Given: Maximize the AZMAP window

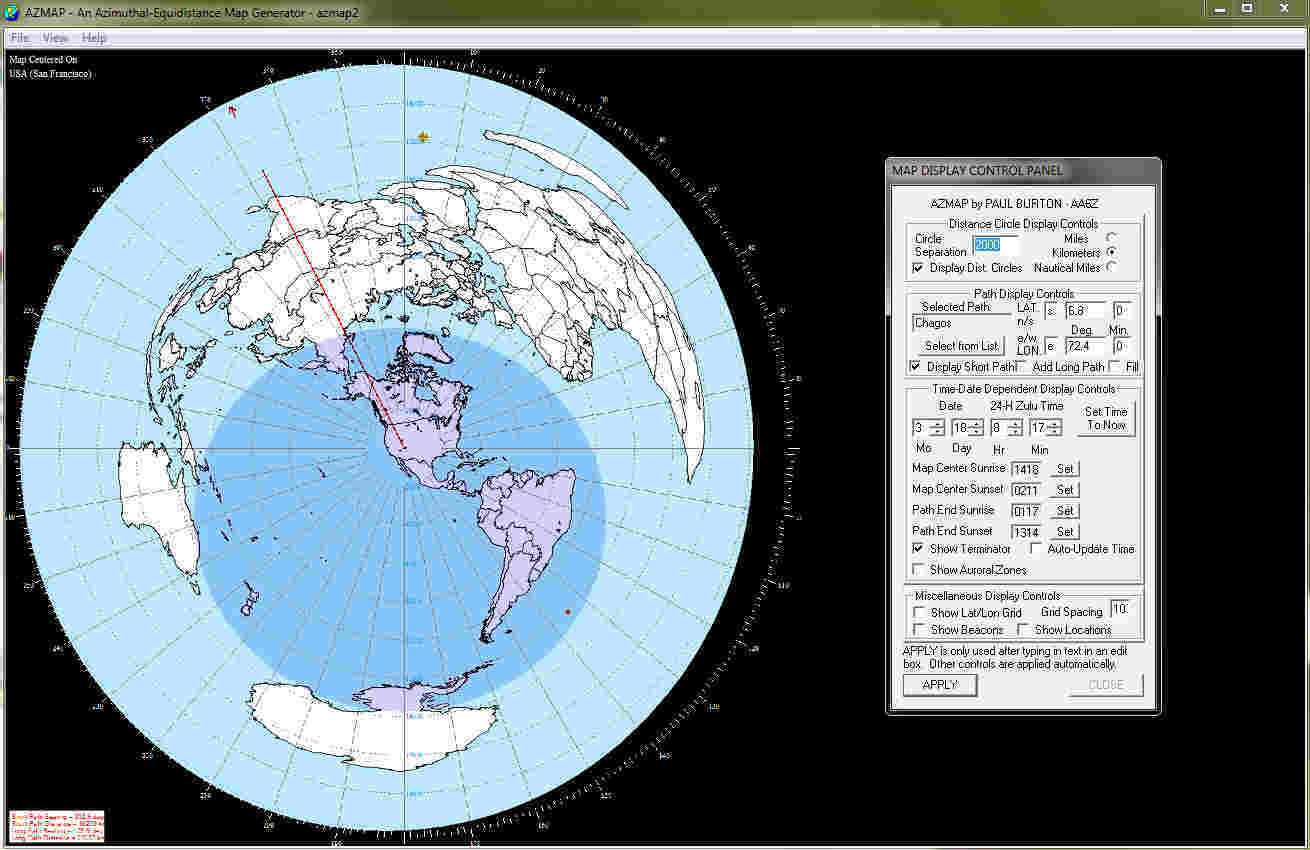Looking at the screenshot, I should (x=1247, y=8).
